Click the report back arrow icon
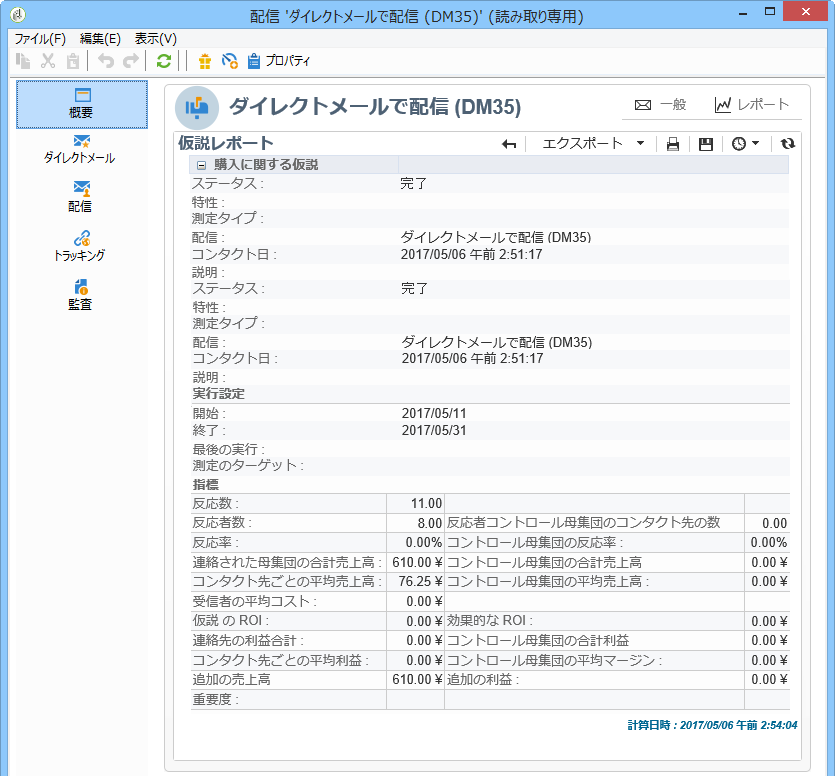Viewport: 840px width, 776px height. (x=509, y=144)
